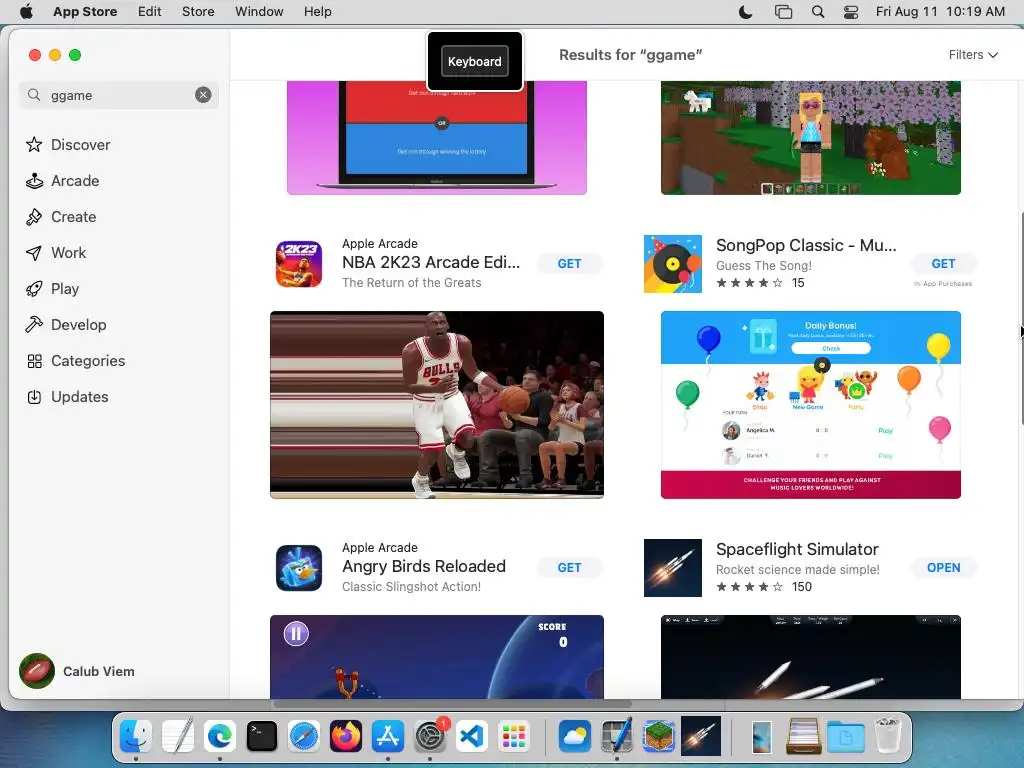This screenshot has height=768, width=1024.
Task: Open the Weather app from the Dock
Action: tap(575, 737)
